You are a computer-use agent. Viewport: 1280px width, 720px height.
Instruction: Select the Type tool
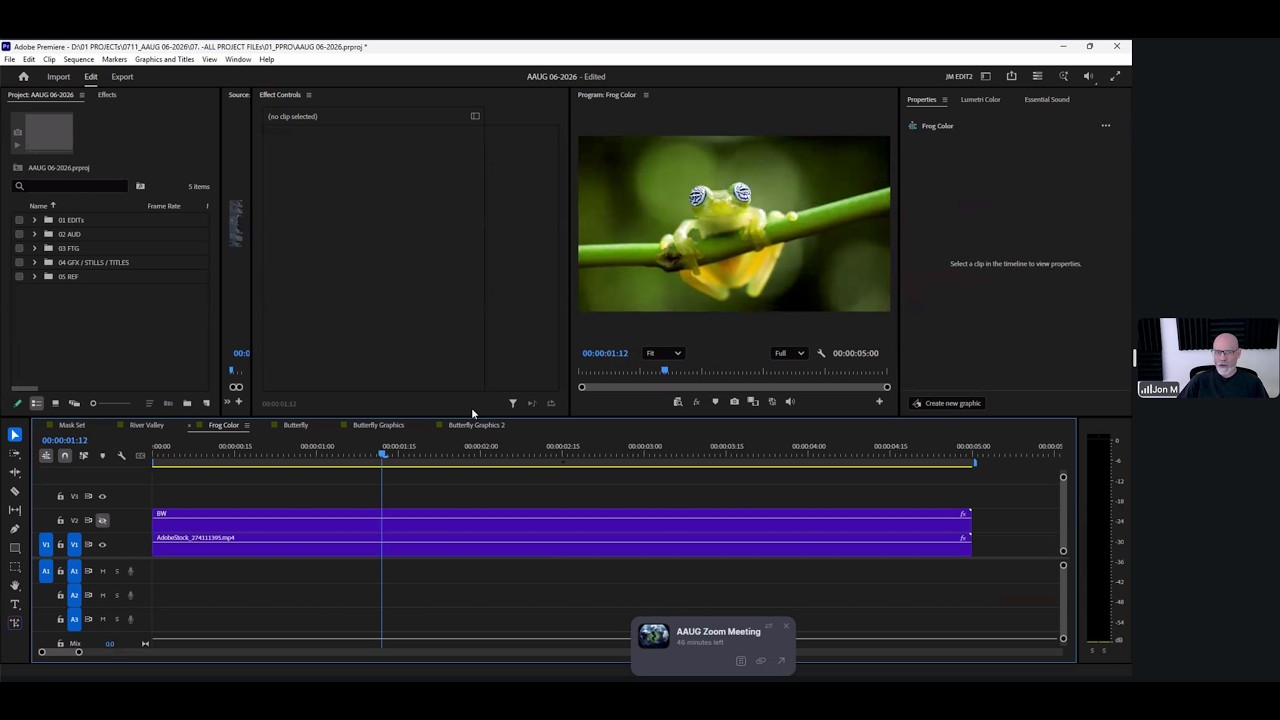(15, 604)
